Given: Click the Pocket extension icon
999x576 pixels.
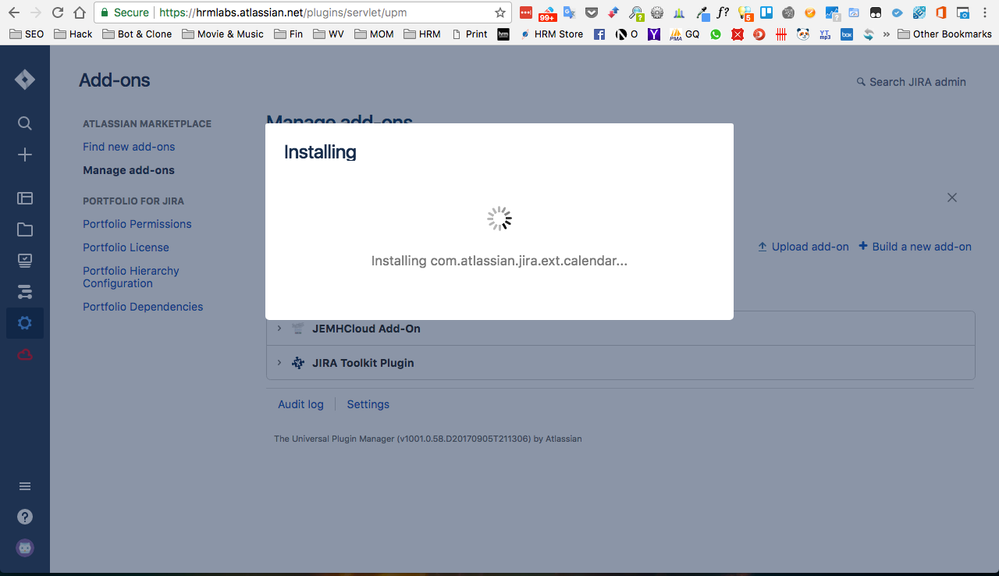Looking at the screenshot, I should tap(591, 12).
